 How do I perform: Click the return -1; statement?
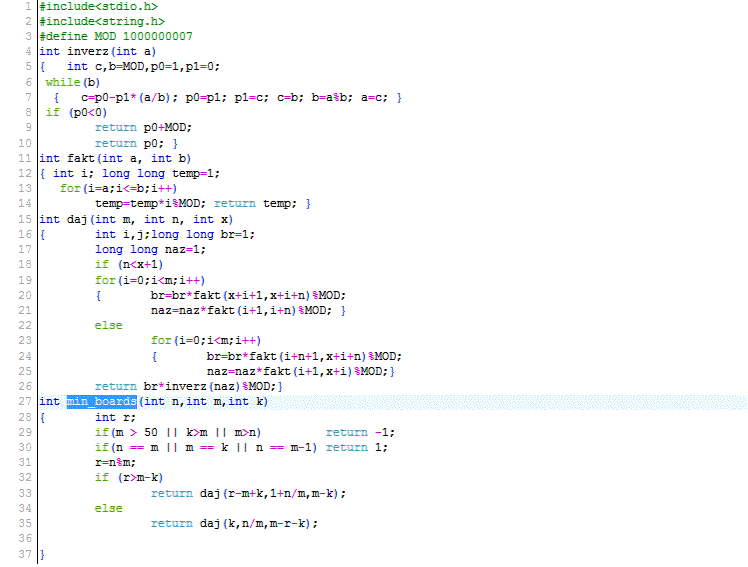pyautogui.click(x=360, y=432)
